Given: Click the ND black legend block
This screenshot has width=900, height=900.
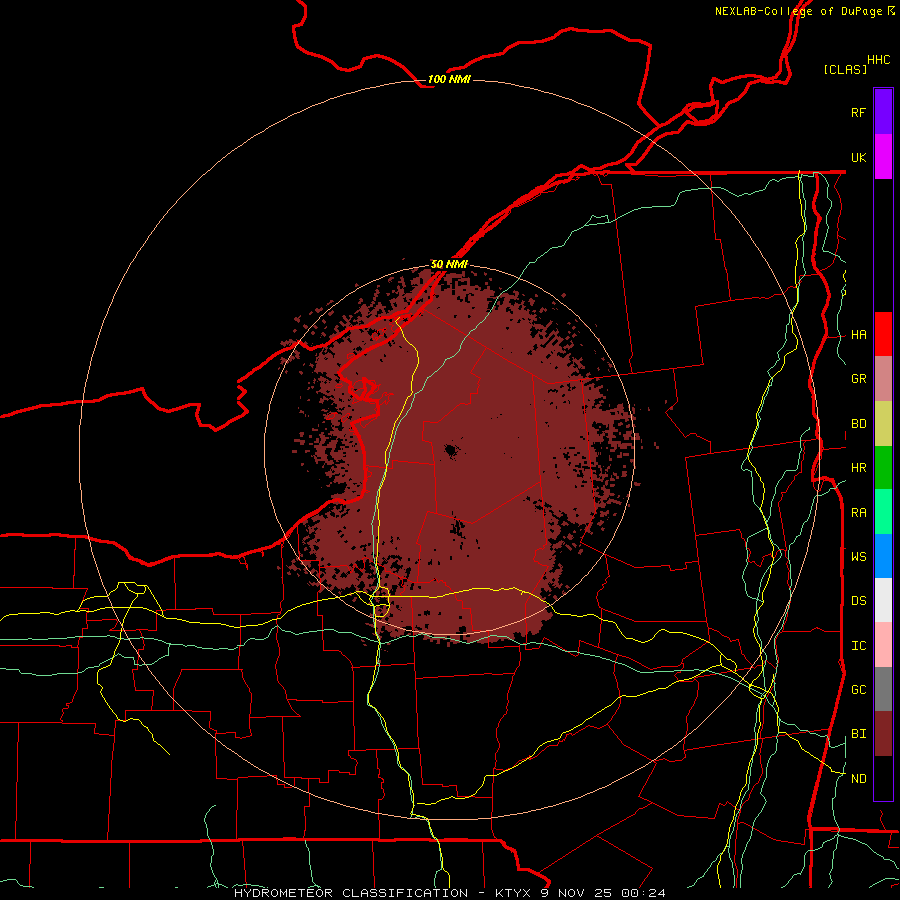Looking at the screenshot, I should tap(883, 778).
